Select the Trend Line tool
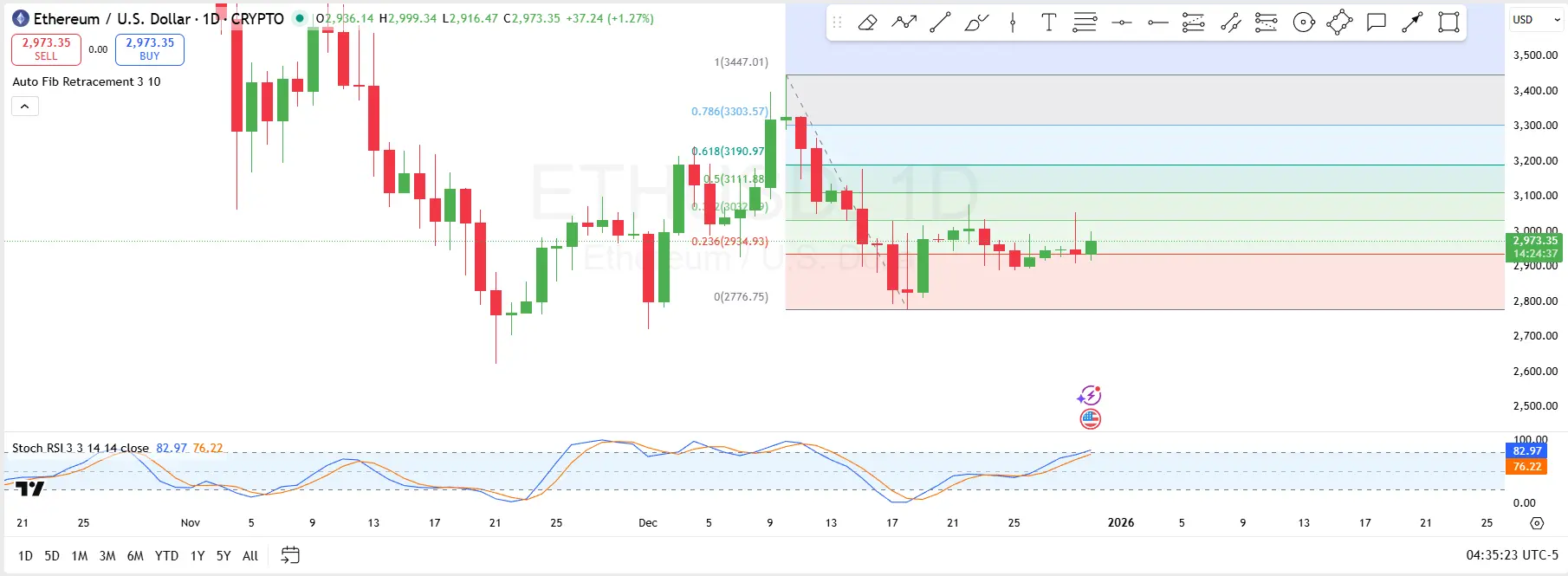 940,23
